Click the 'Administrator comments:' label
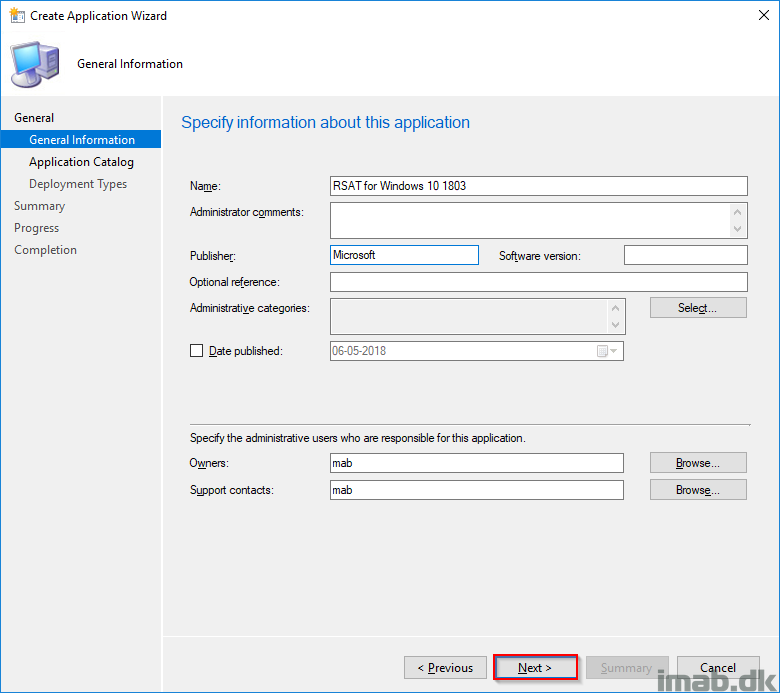This screenshot has width=780, height=693. [x=247, y=212]
